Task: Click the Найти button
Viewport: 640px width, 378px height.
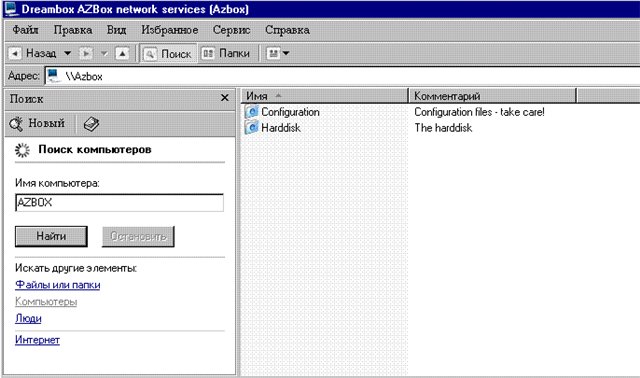Action: pyautogui.click(x=51, y=236)
